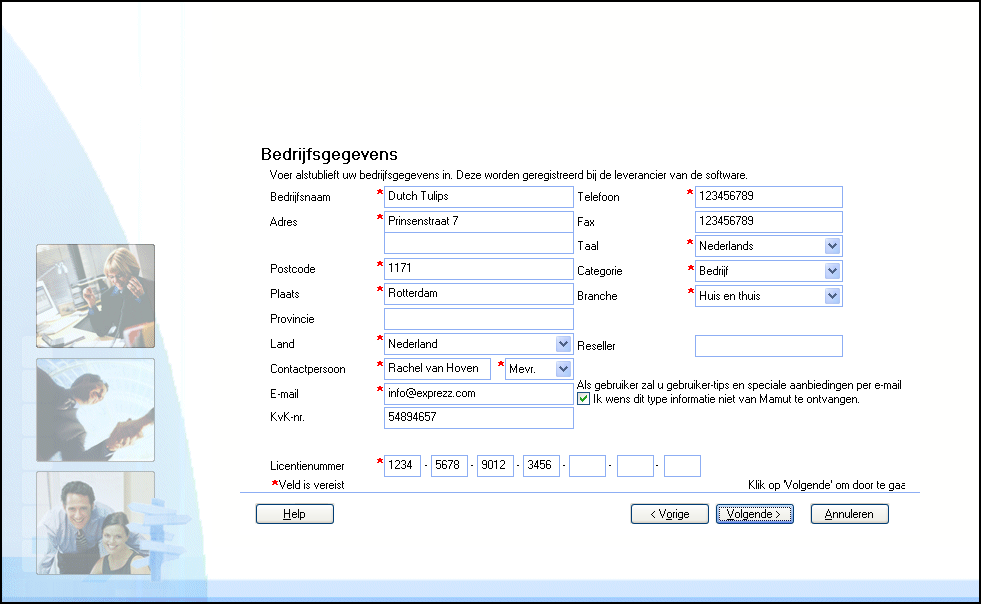
Task: Click the smiling colleagues photo
Action: [x=95, y=523]
